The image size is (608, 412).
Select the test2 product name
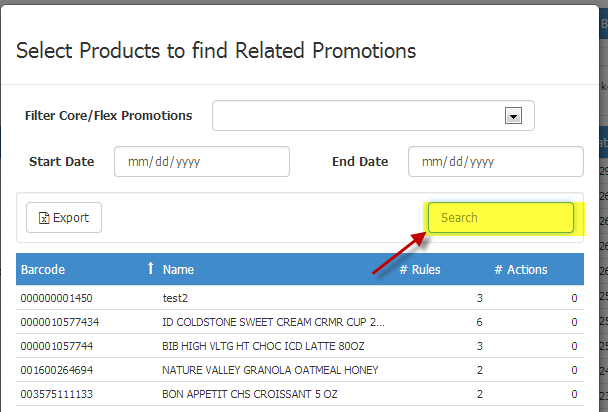click(176, 298)
